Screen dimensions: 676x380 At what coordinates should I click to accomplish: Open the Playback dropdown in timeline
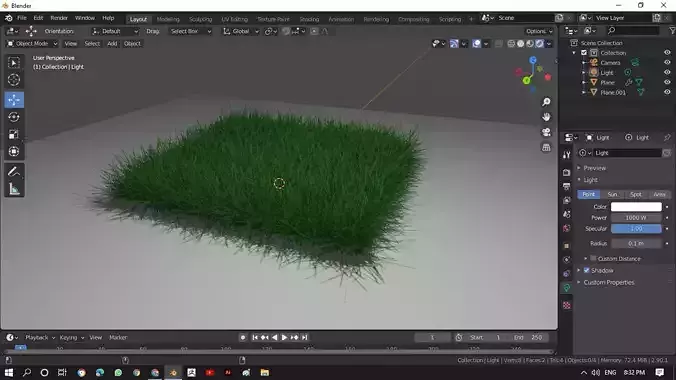[40, 337]
